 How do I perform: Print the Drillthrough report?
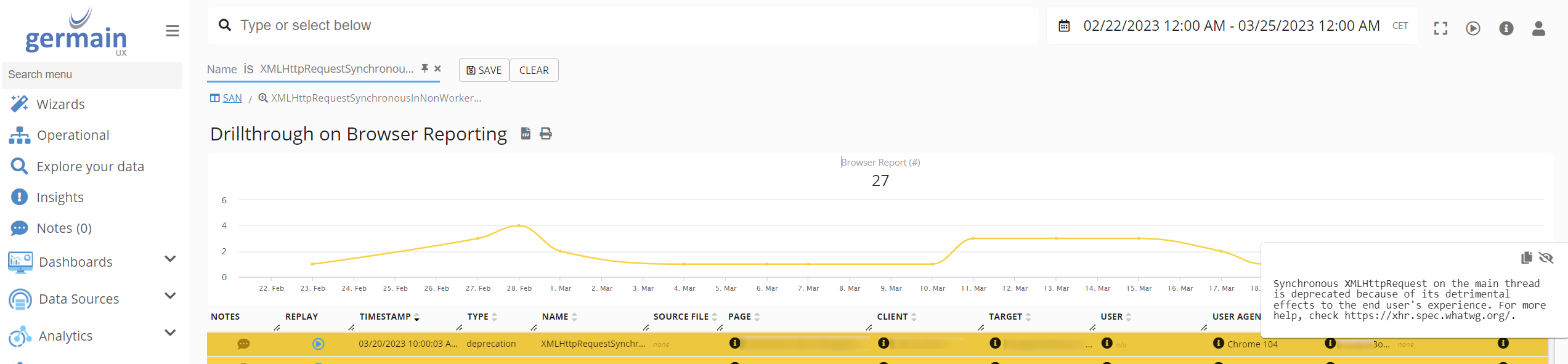click(x=546, y=134)
